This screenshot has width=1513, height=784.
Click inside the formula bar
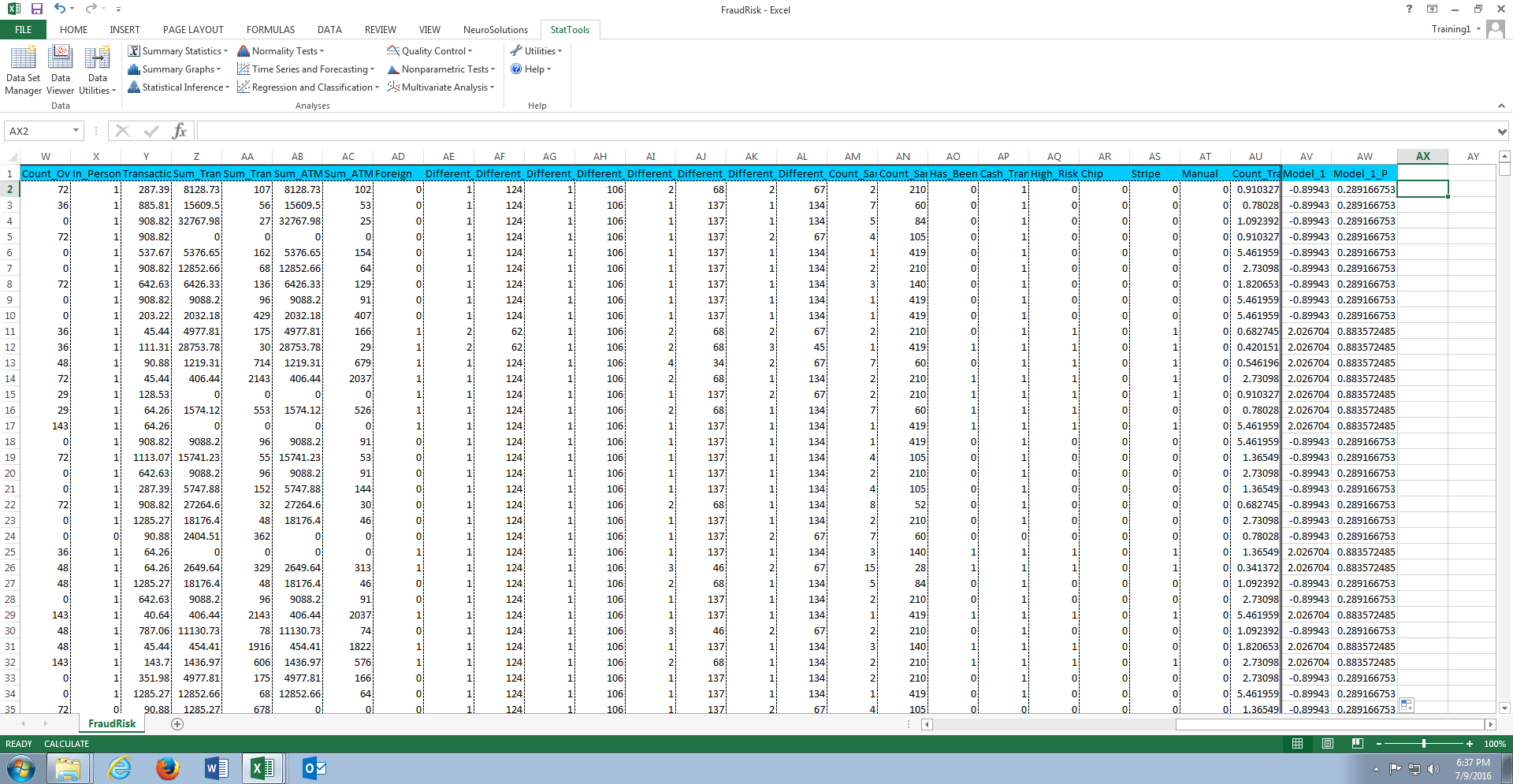tap(845, 131)
